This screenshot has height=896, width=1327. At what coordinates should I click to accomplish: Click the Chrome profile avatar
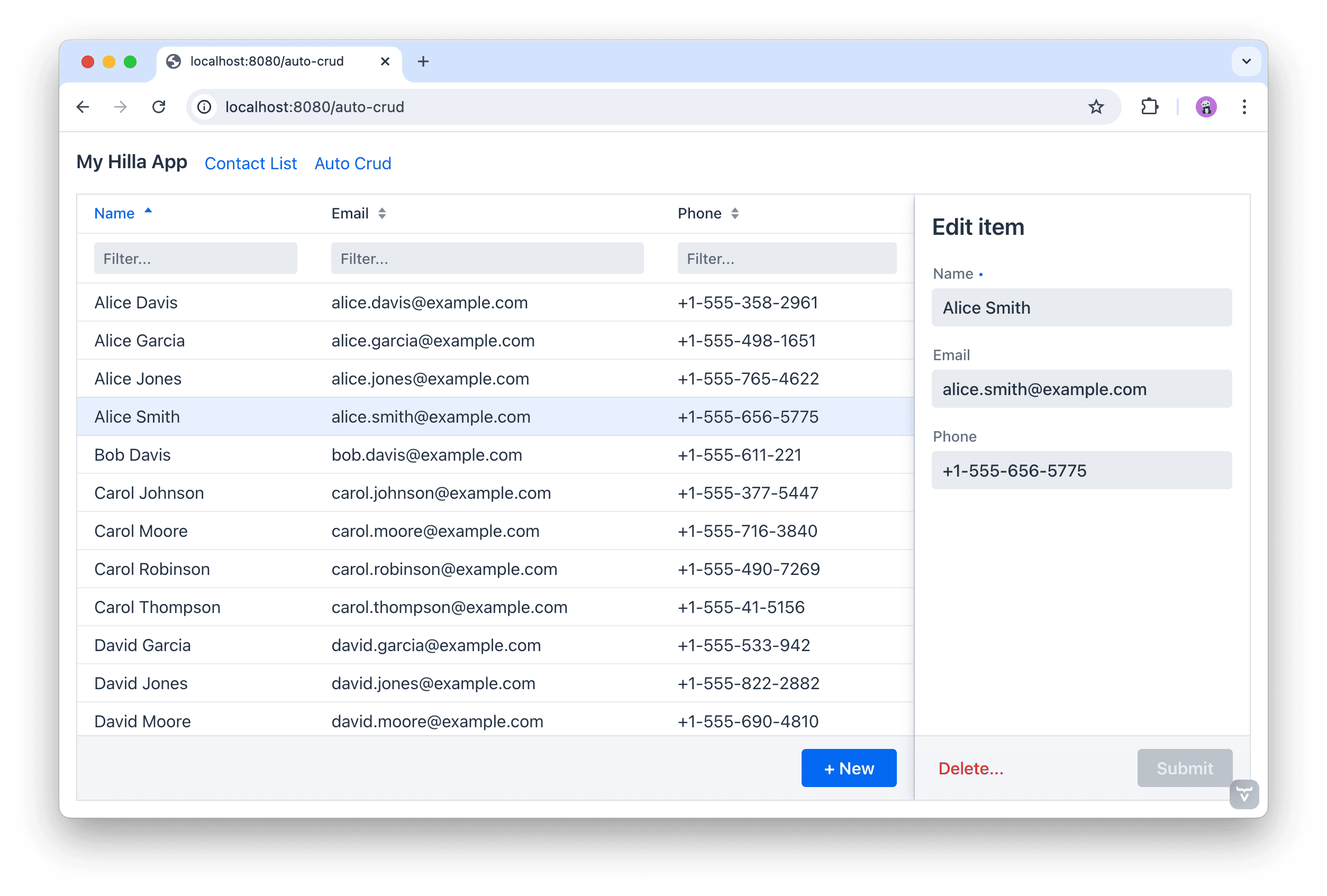coord(1206,107)
